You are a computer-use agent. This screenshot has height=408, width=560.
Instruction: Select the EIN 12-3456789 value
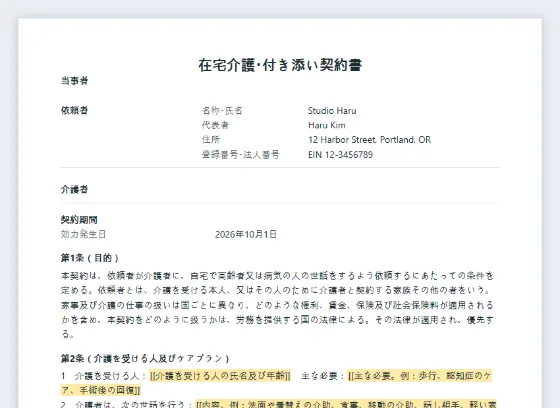click(x=340, y=155)
